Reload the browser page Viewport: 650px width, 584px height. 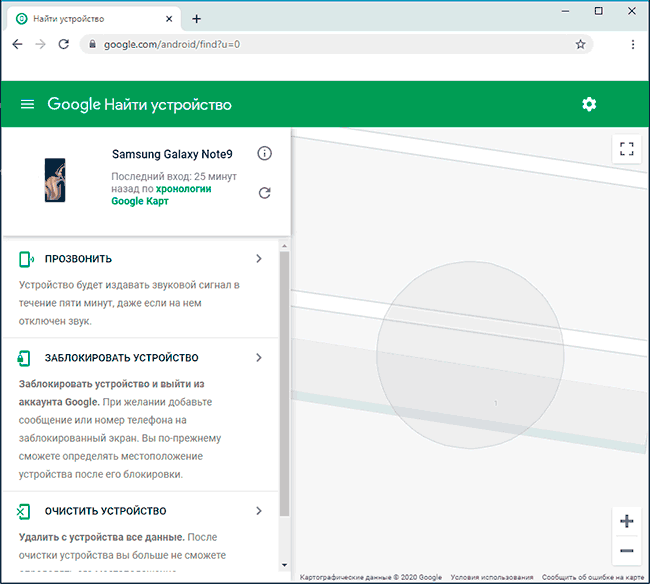point(63,44)
